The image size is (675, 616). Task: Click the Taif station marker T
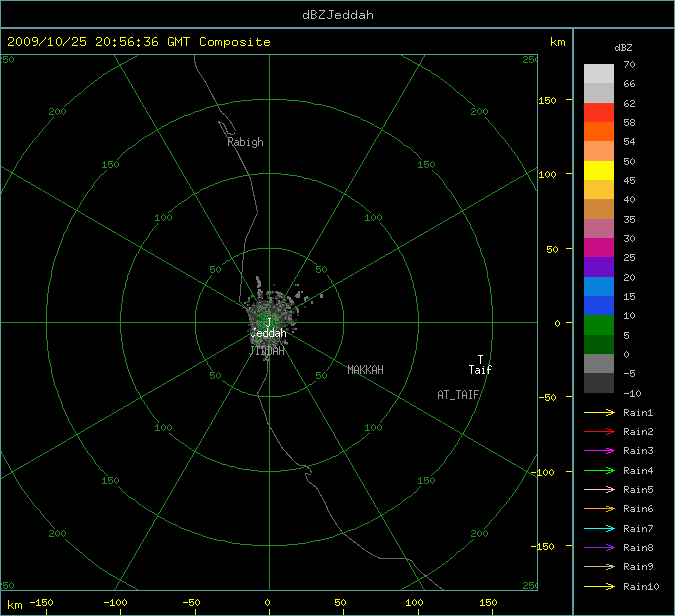click(x=480, y=359)
